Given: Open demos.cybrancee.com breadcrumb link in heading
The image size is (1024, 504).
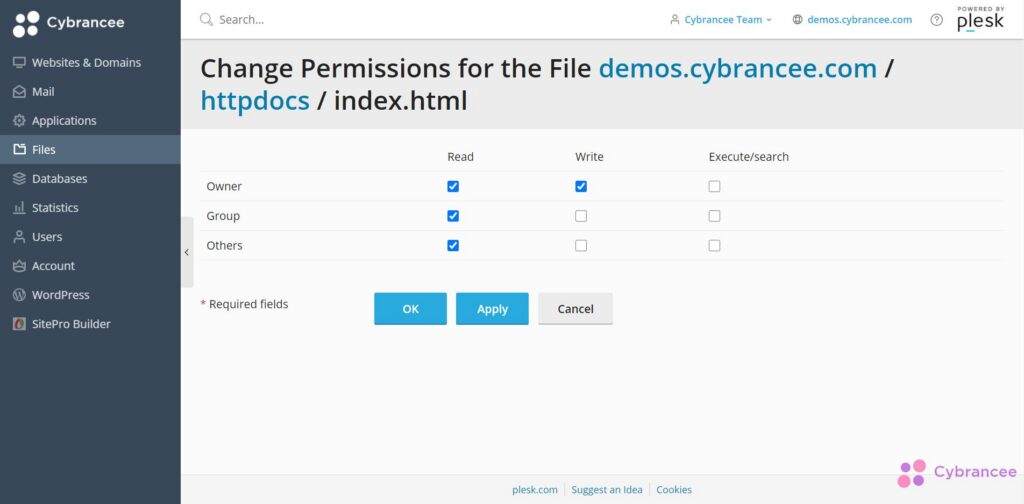Looking at the screenshot, I should 738,69.
